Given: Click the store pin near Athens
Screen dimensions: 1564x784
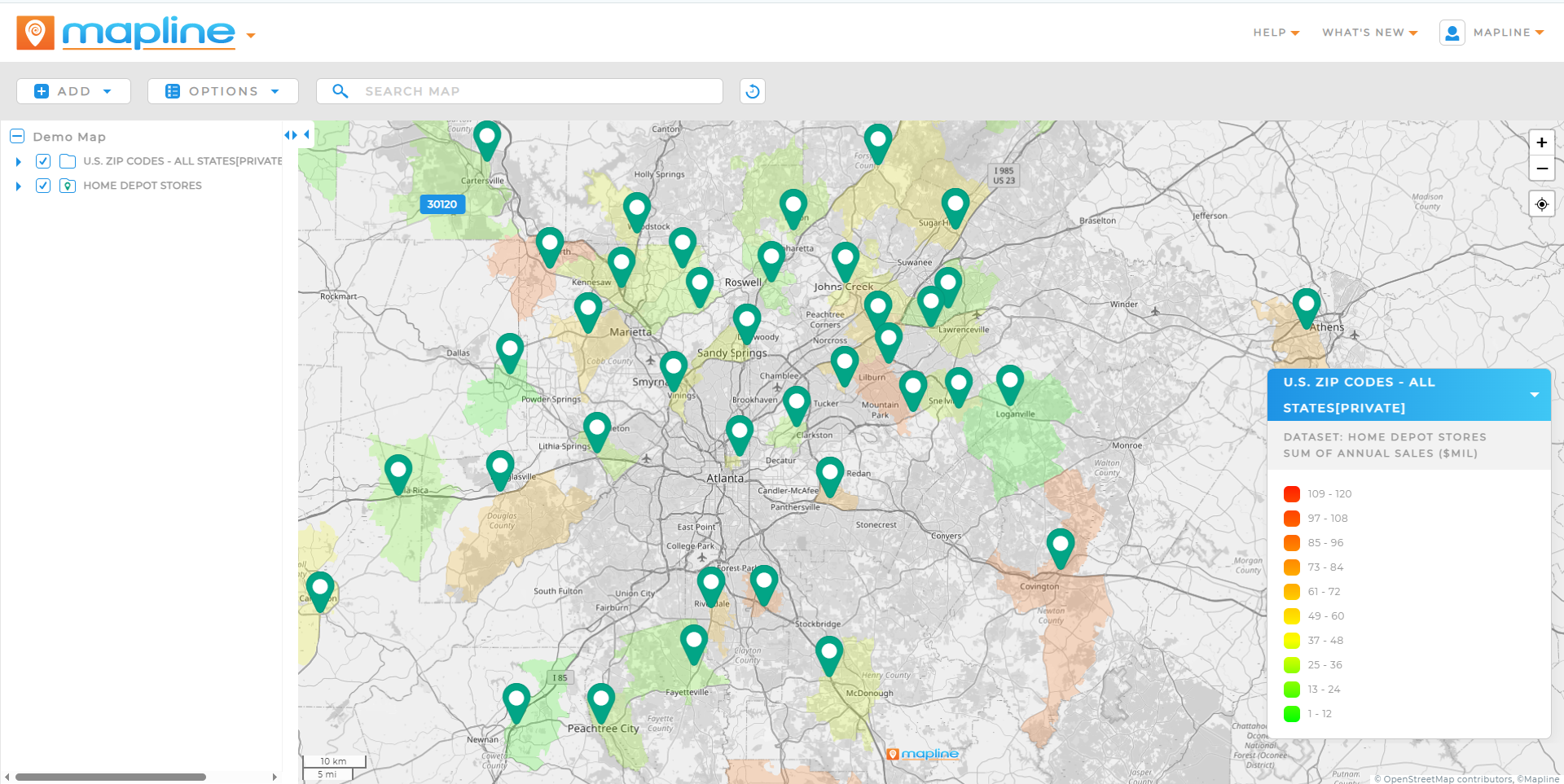Looking at the screenshot, I should [1306, 307].
